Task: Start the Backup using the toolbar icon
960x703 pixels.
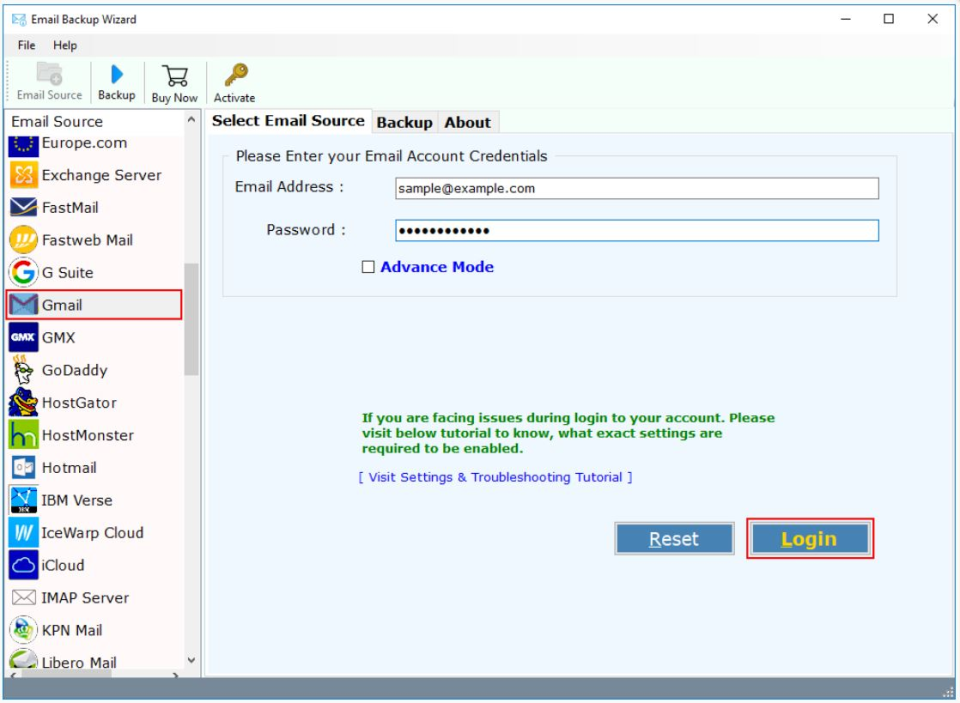Action: [116, 80]
